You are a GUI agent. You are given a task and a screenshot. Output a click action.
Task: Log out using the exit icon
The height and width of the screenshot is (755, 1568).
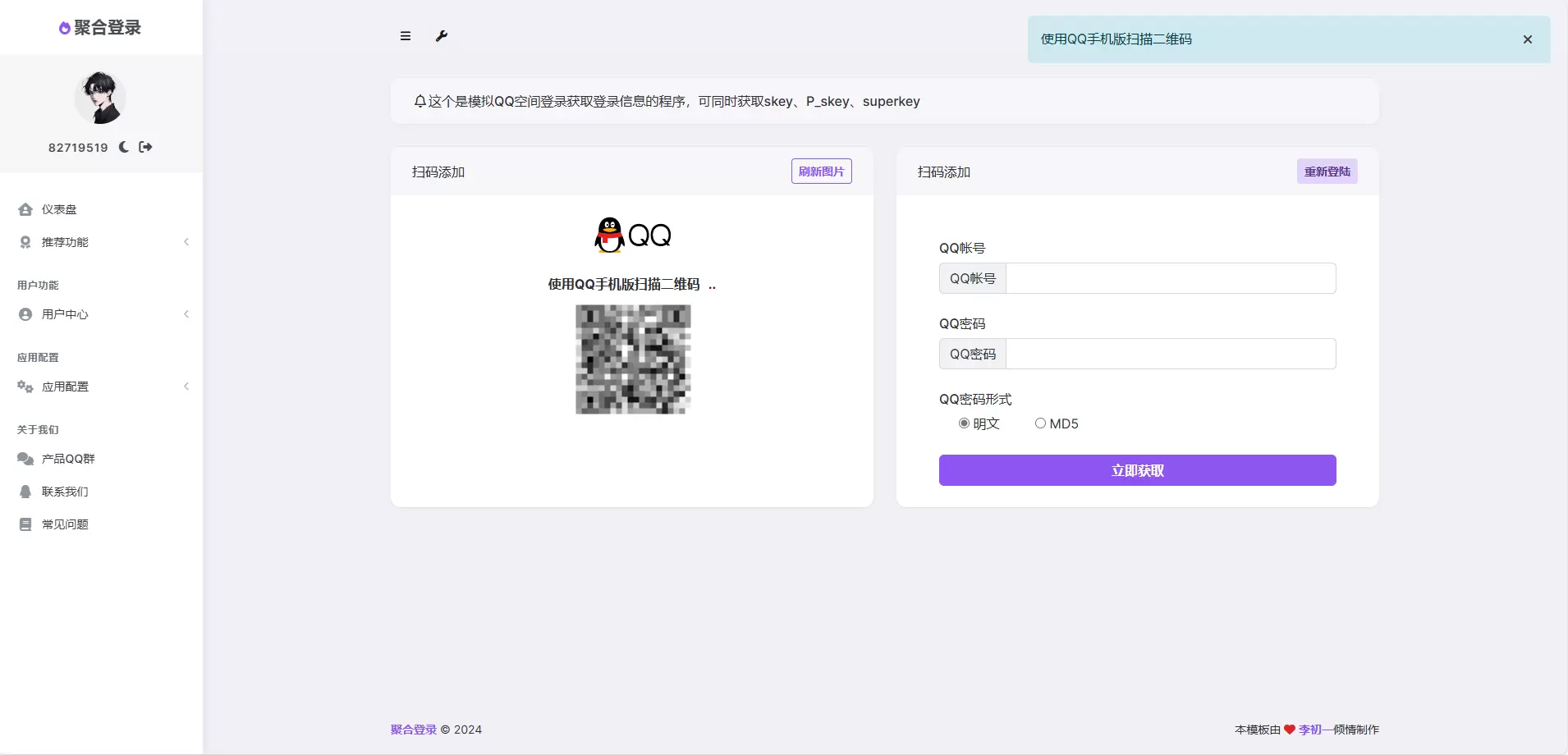pos(145,147)
